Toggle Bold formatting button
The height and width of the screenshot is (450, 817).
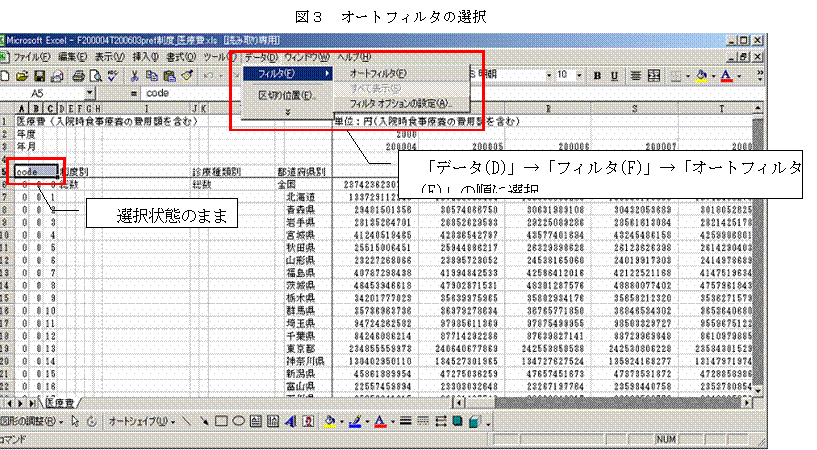599,75
